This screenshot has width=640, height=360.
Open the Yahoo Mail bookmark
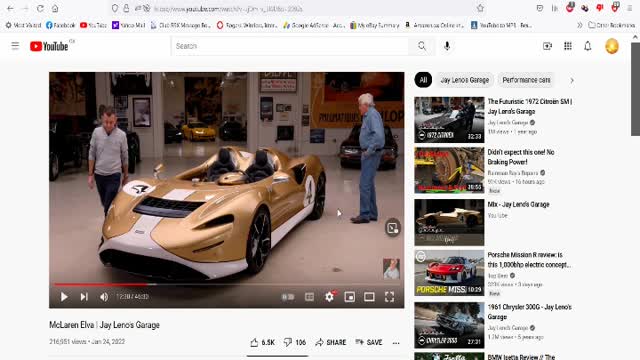click(129, 25)
